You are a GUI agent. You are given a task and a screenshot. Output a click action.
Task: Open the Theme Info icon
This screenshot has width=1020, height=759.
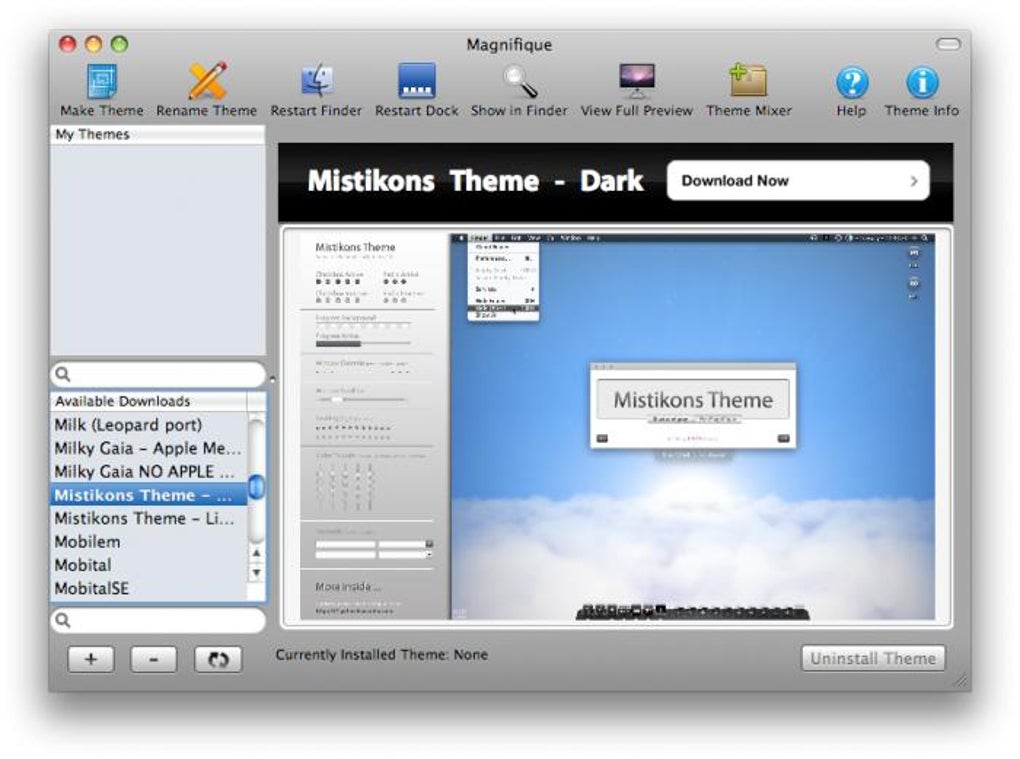click(x=922, y=83)
